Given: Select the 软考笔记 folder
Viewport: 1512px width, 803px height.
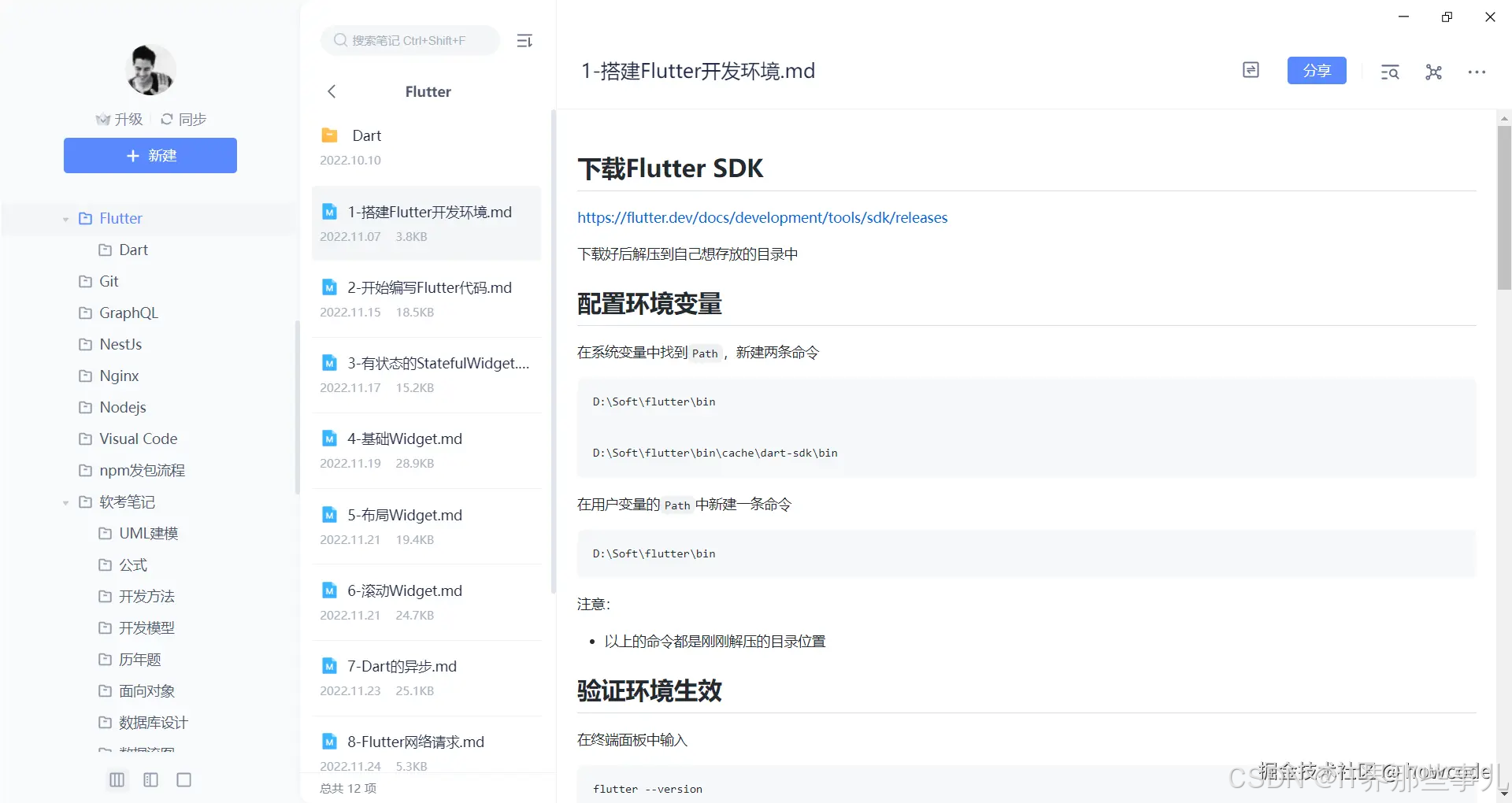Looking at the screenshot, I should [127, 501].
